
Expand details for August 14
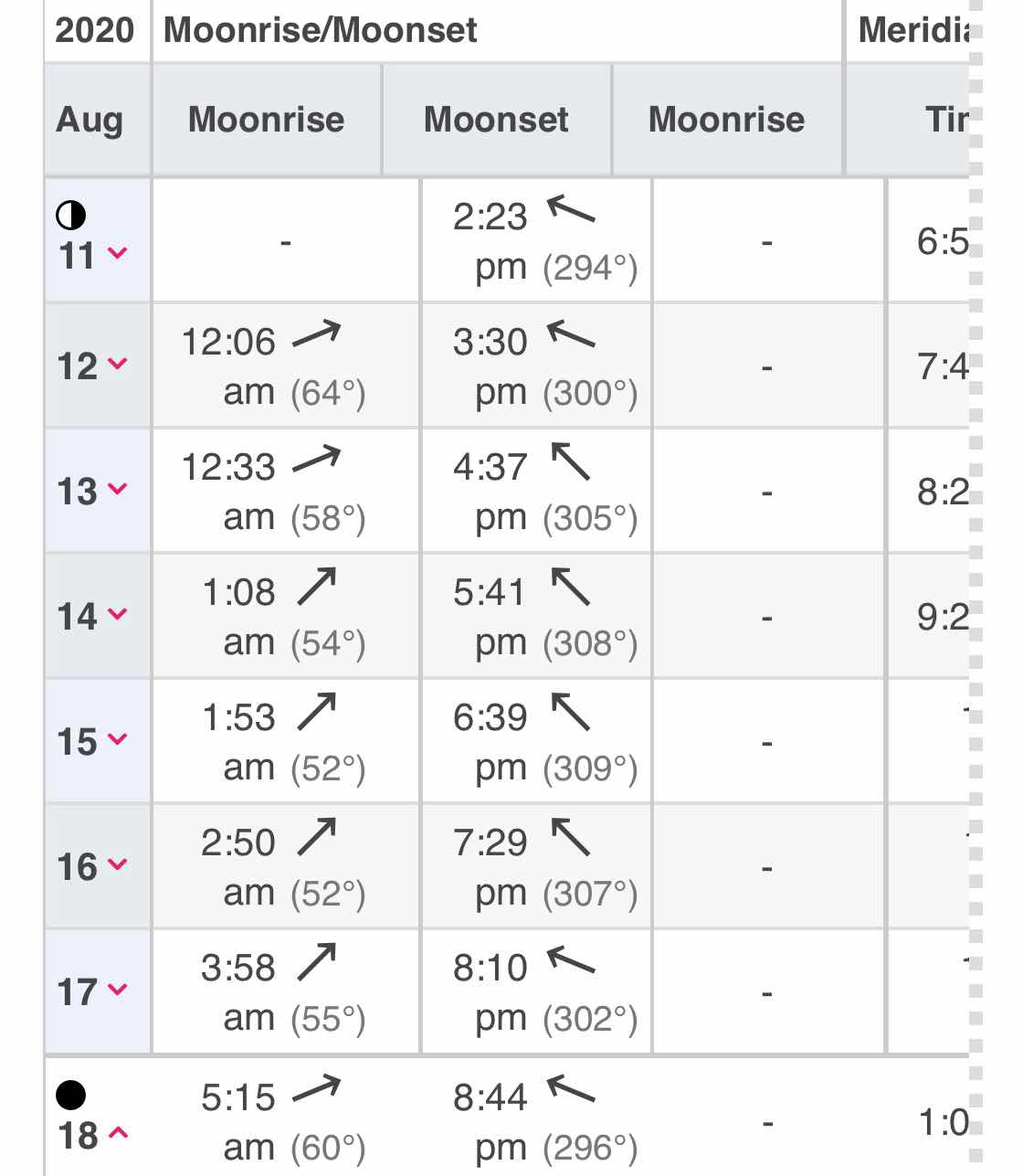click(117, 614)
